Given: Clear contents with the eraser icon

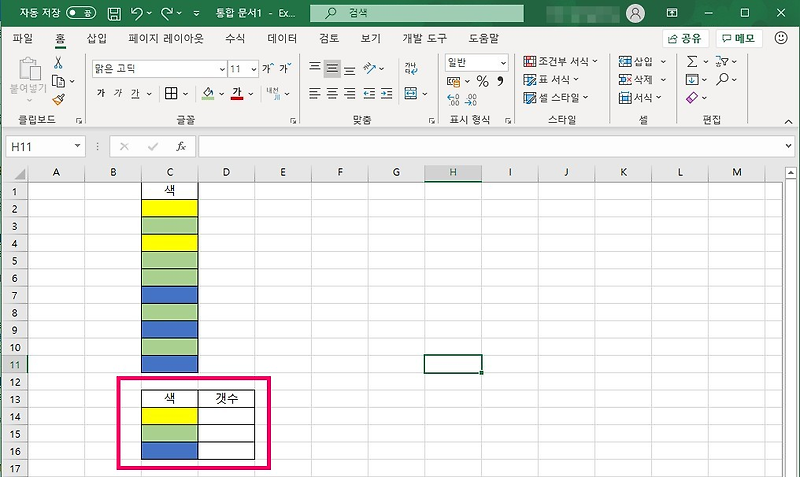Looking at the screenshot, I should 692,97.
